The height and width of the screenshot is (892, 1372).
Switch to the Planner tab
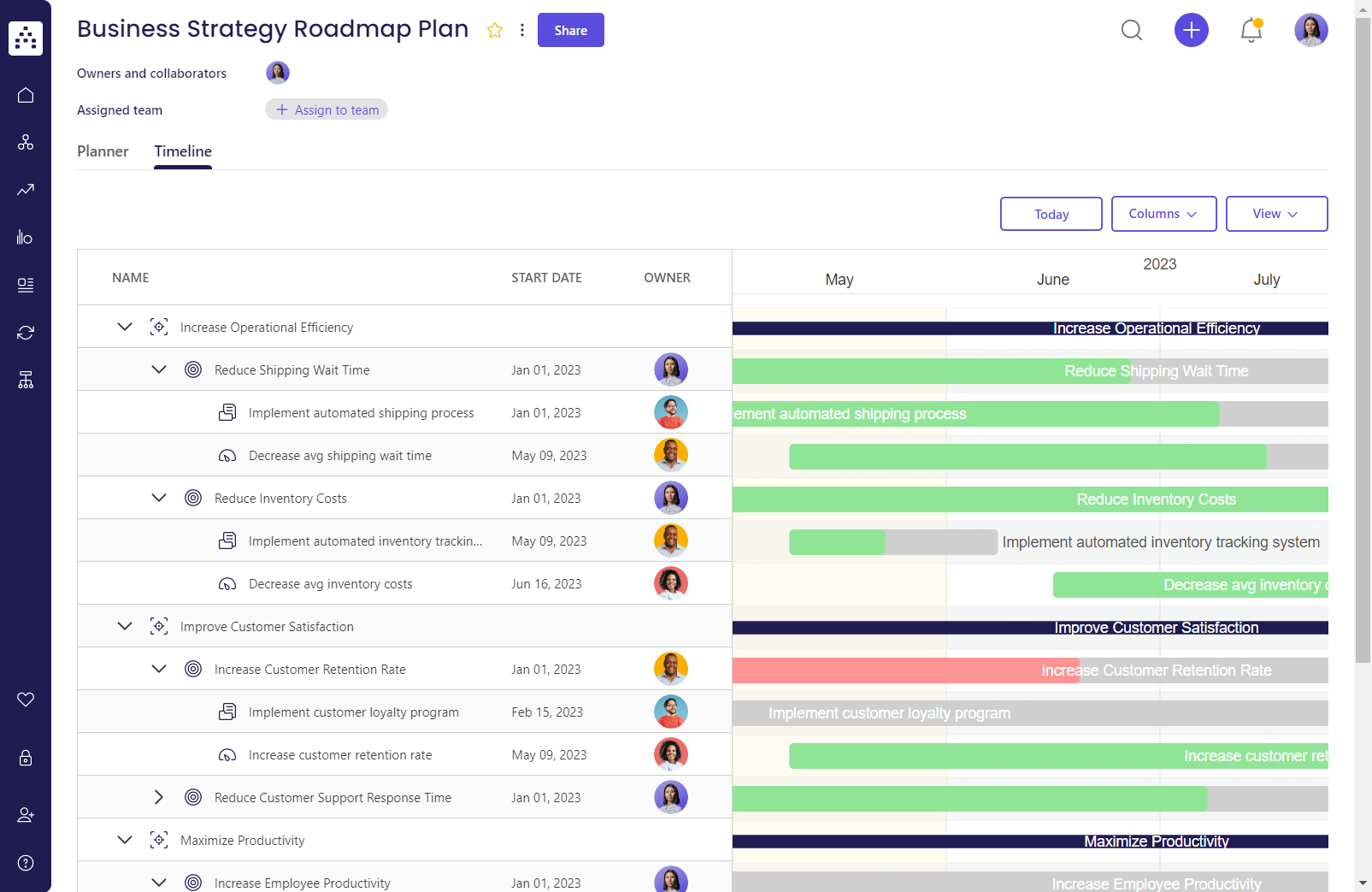103,151
